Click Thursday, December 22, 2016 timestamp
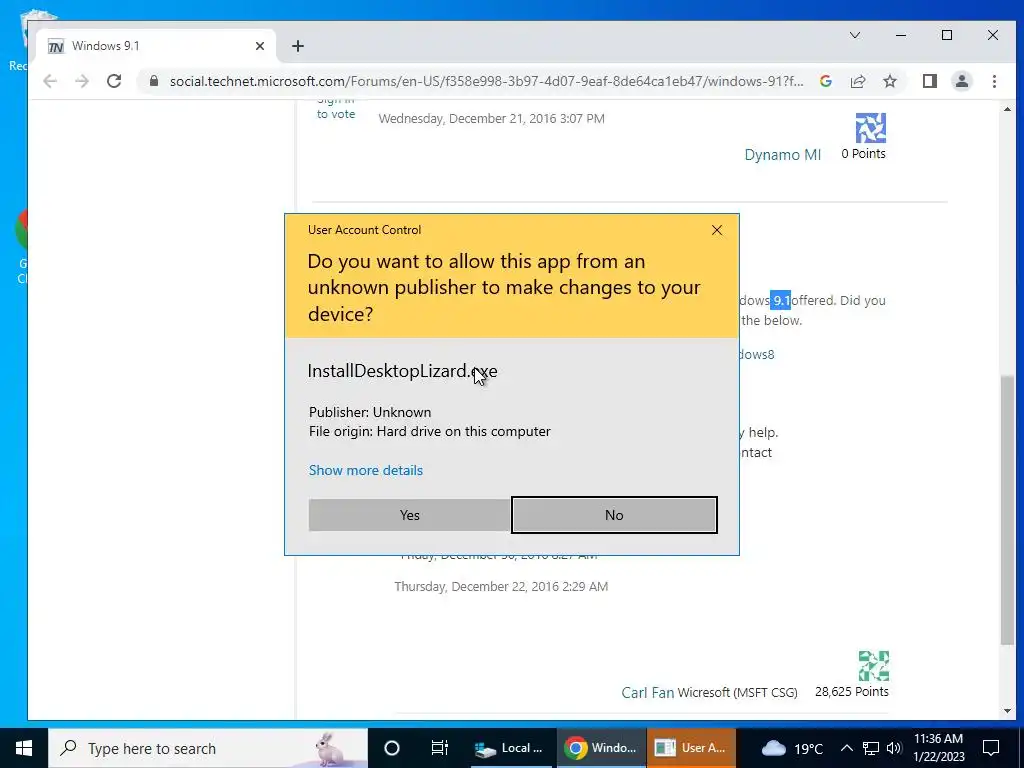The height and width of the screenshot is (768, 1024). [x=501, y=586]
